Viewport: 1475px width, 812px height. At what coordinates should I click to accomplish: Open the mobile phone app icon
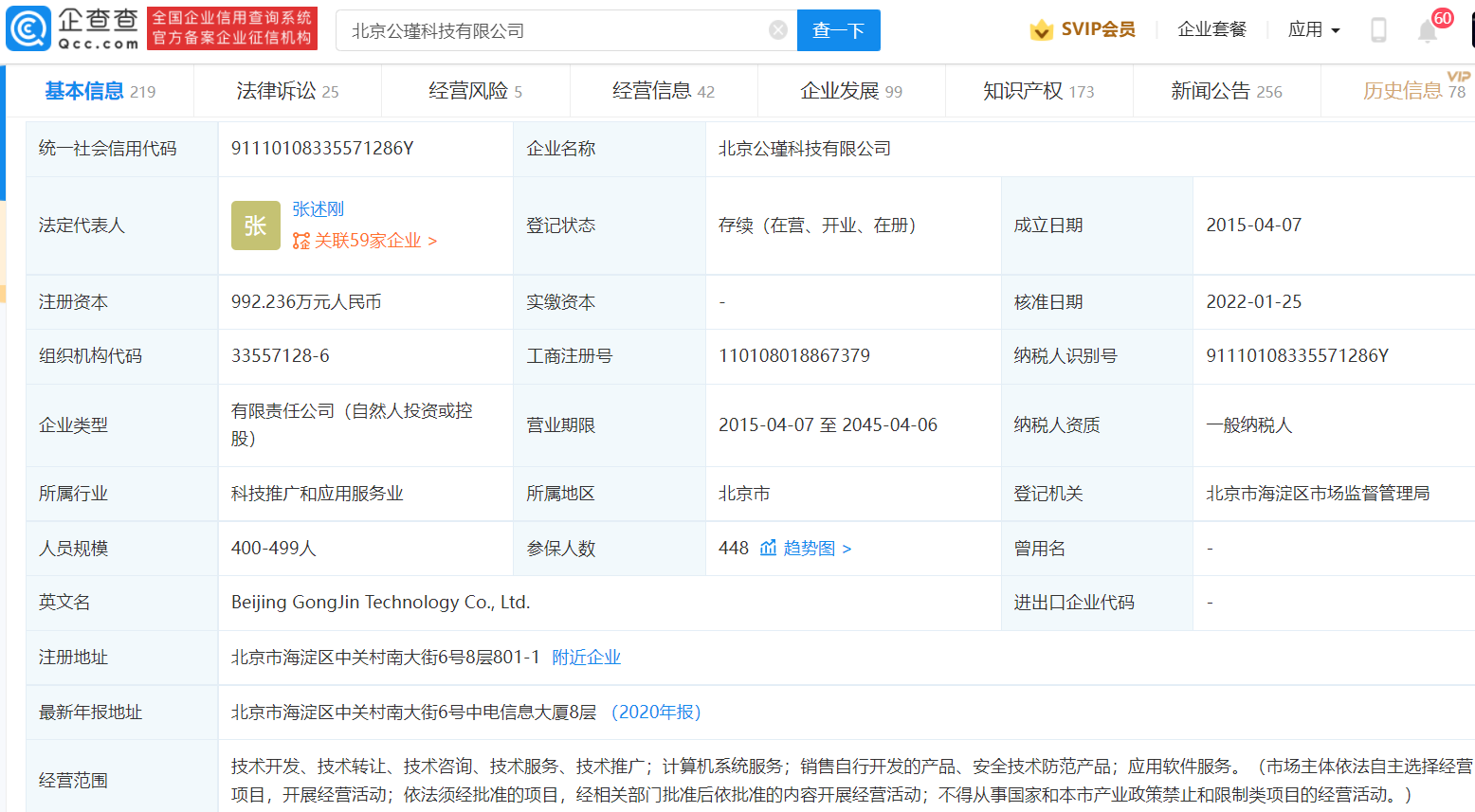pyautogui.click(x=1379, y=30)
